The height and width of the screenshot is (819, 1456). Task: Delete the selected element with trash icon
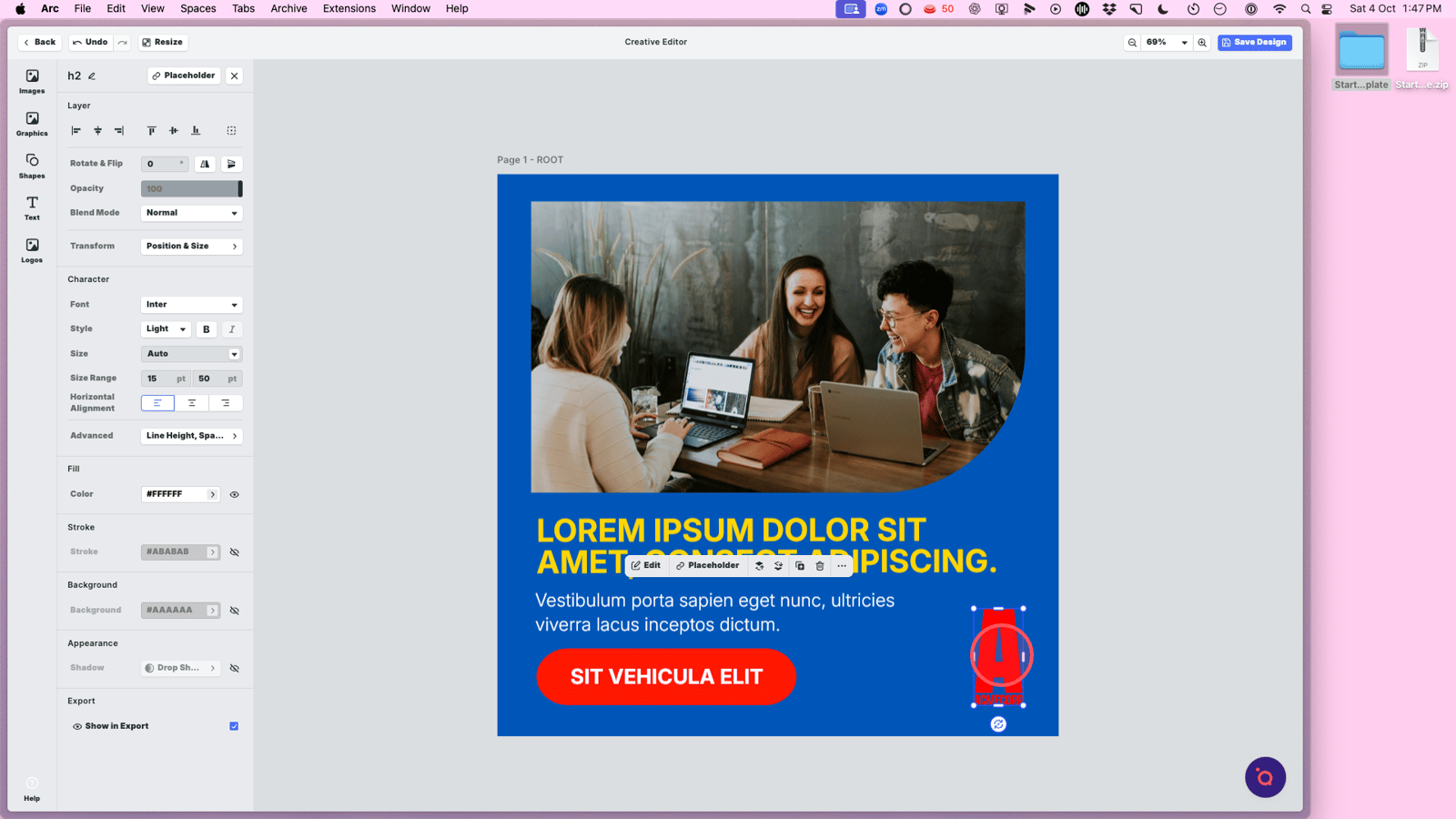[x=820, y=566]
